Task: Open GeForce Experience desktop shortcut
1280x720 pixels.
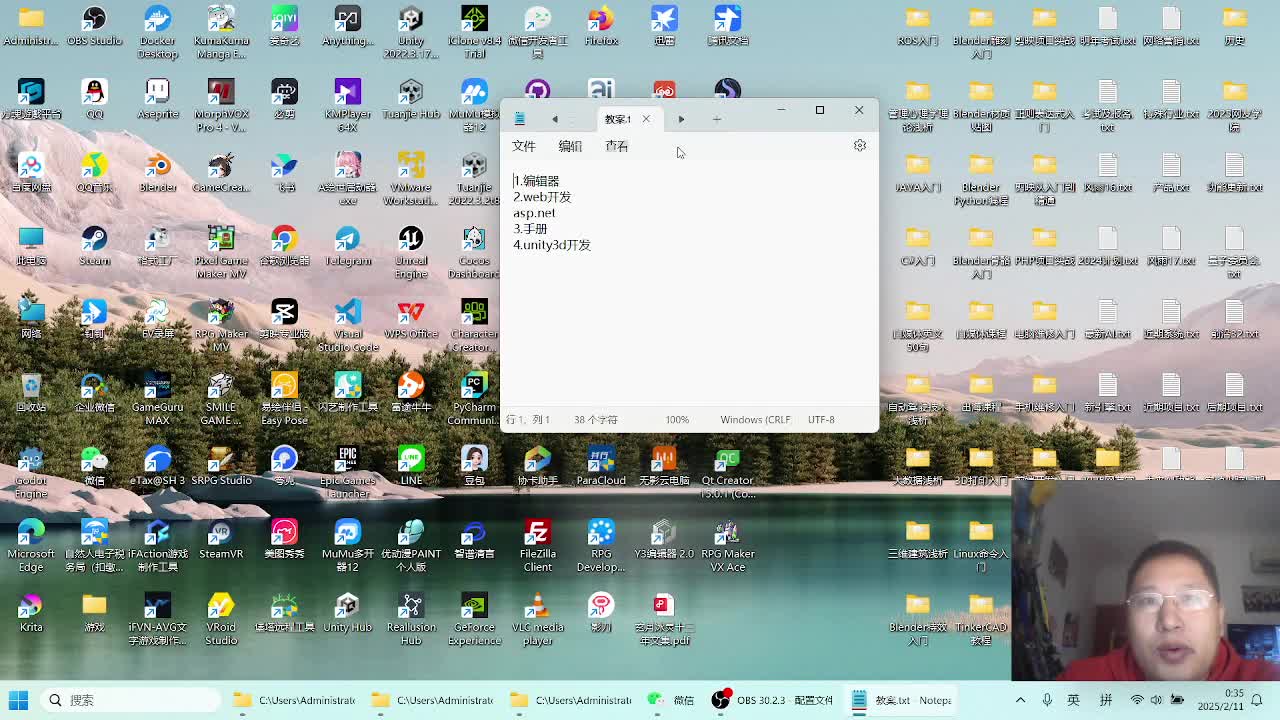Action: [x=474, y=618]
